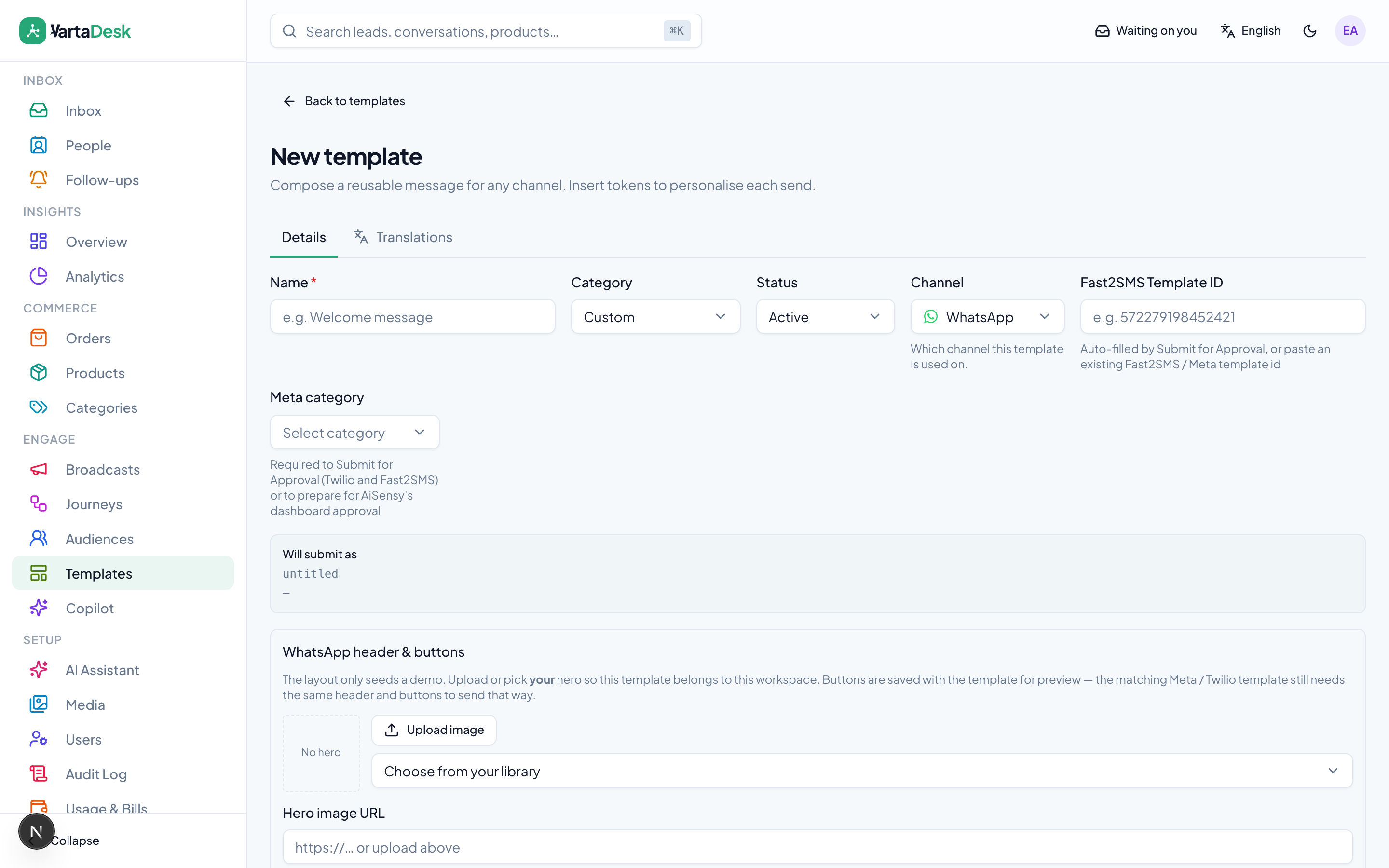Click the No hero image placeholder
The height and width of the screenshot is (868, 1389).
321,753
